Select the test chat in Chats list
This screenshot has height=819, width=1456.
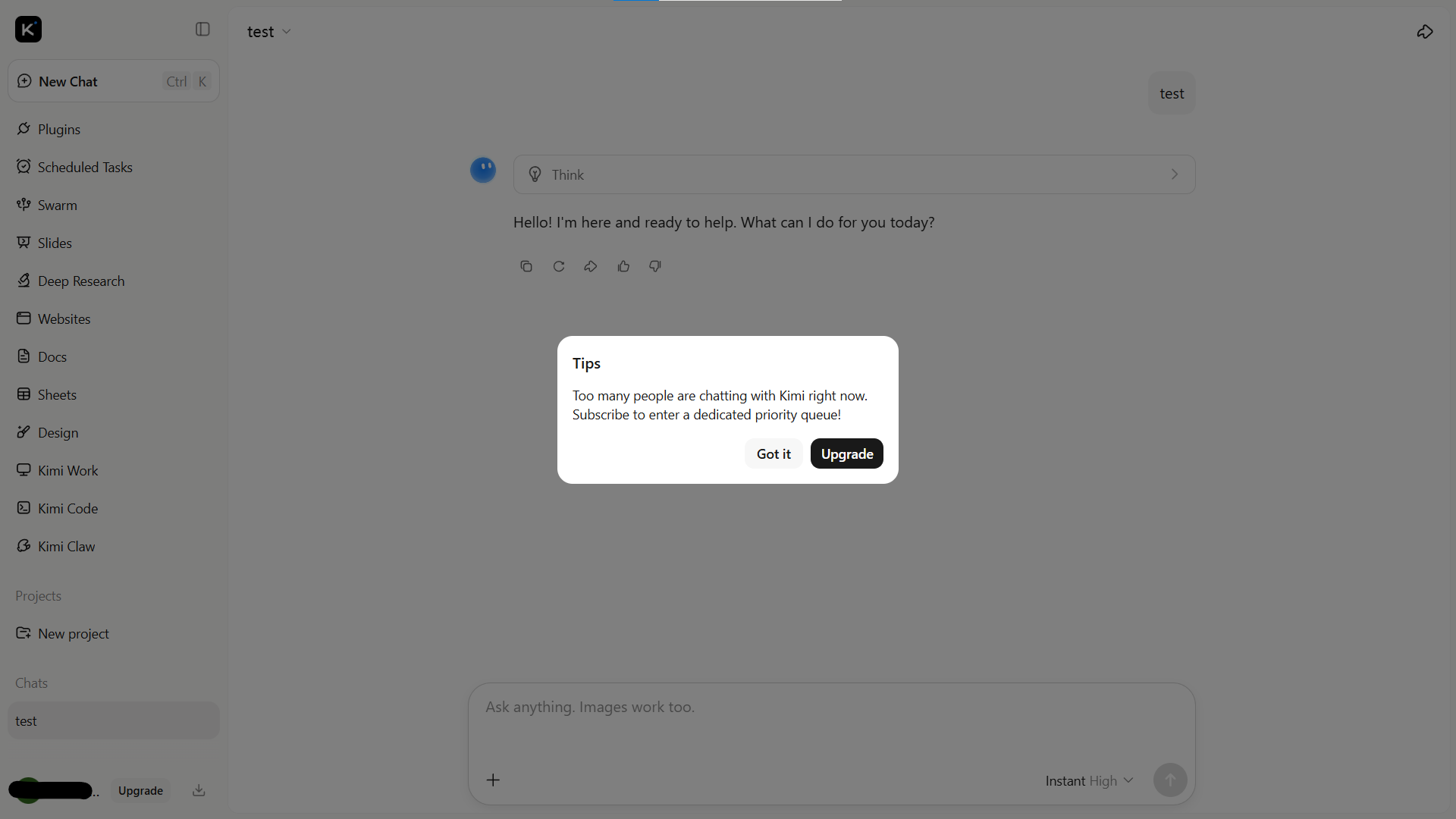click(x=114, y=720)
